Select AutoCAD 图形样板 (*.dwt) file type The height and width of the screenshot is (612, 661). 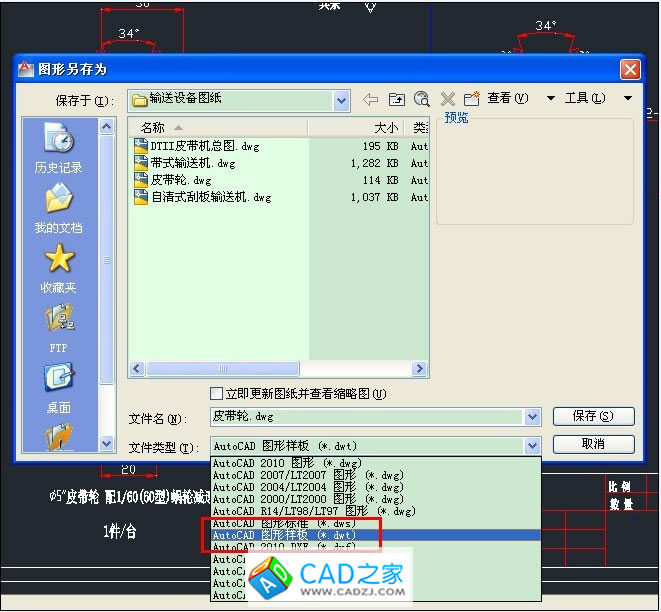coord(285,536)
